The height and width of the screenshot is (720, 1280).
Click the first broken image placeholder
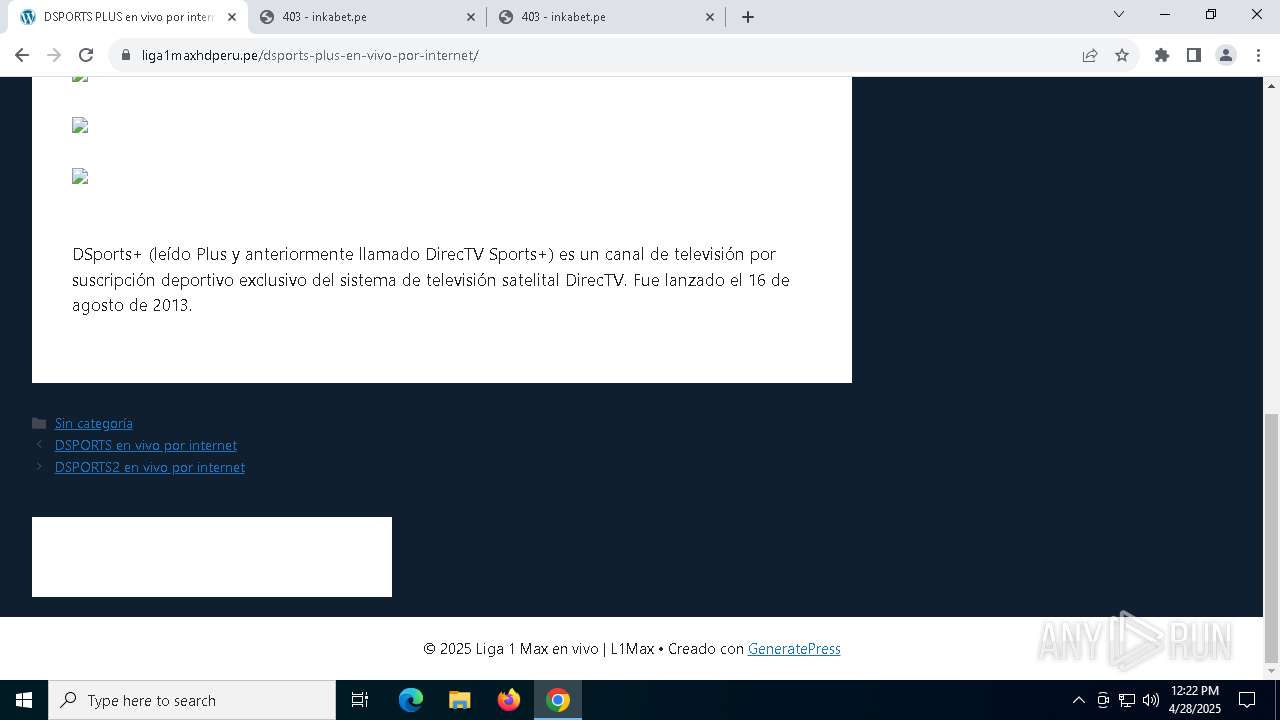pos(80,78)
